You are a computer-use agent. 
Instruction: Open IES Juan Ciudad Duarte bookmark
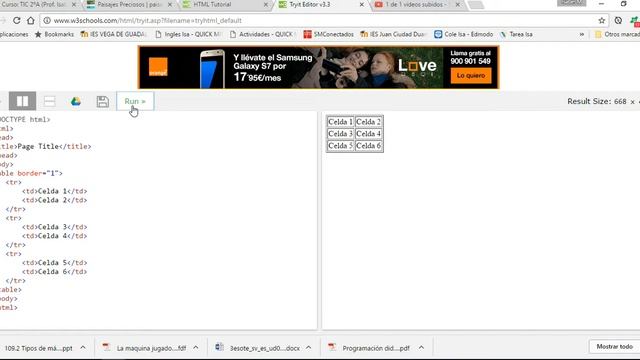coord(393,34)
